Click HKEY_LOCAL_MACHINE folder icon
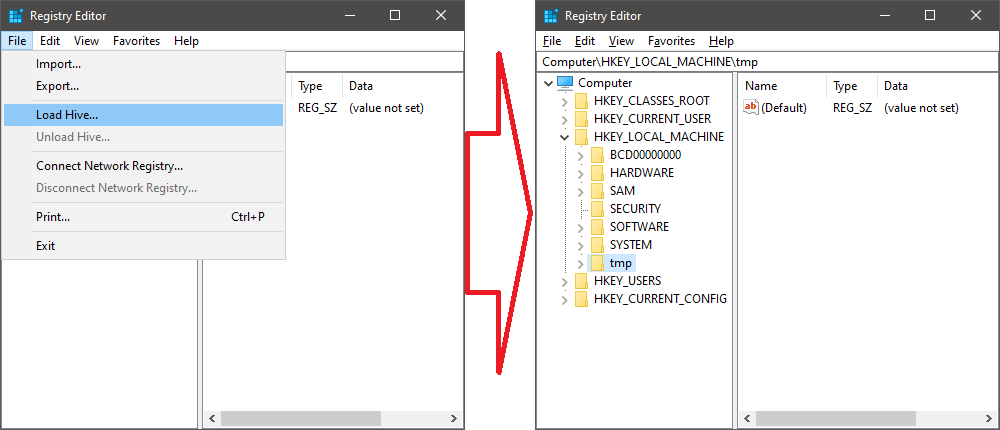Image resolution: width=1000 pixels, height=430 pixels. point(581,137)
